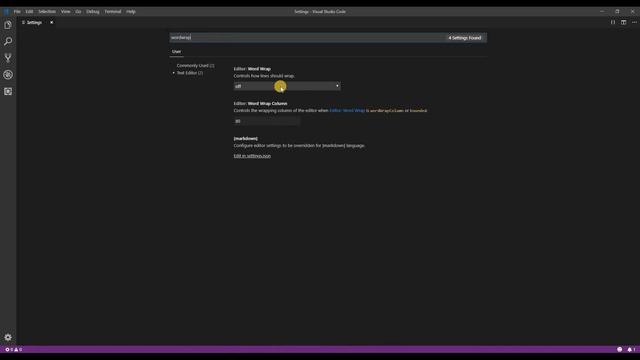Click 'Configure editor settings to be overridden' description
Viewport: 640px width, 360px height.
click(299, 146)
